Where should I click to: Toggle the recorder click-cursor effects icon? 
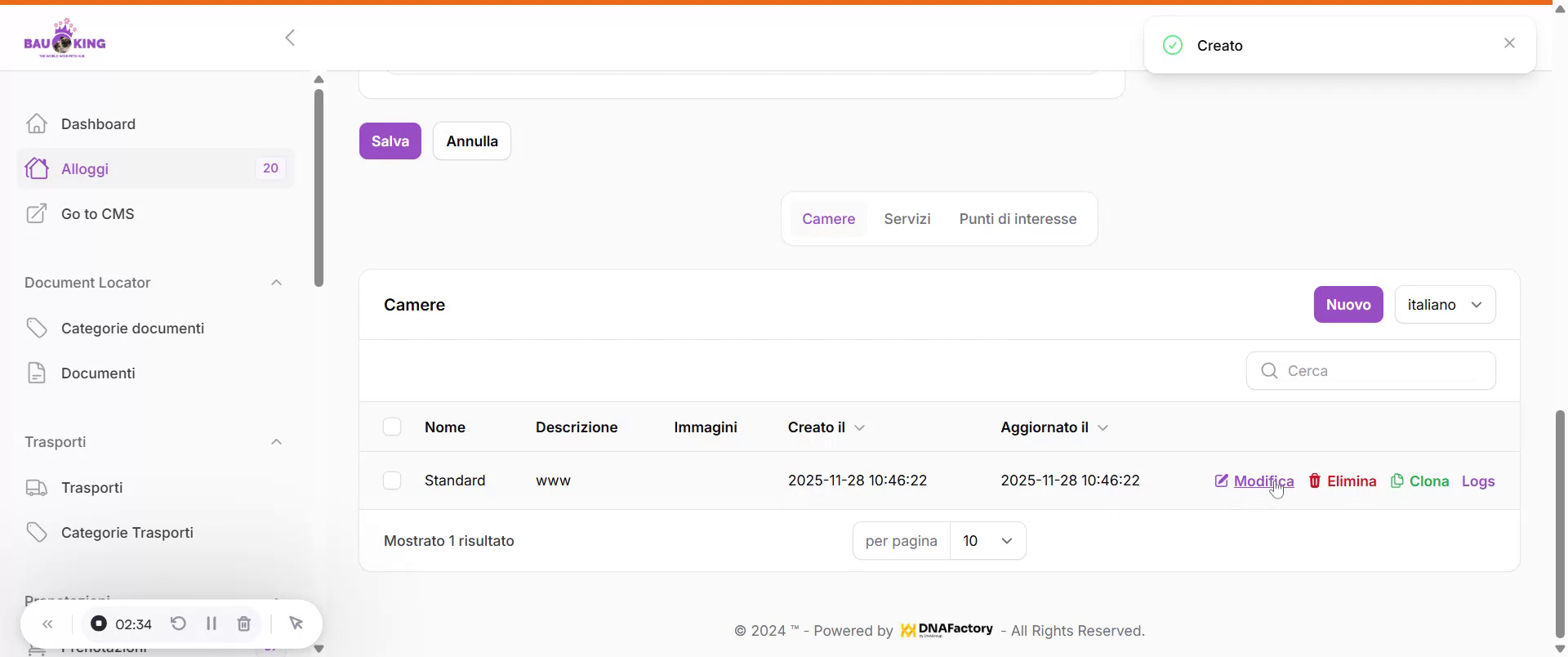point(296,623)
